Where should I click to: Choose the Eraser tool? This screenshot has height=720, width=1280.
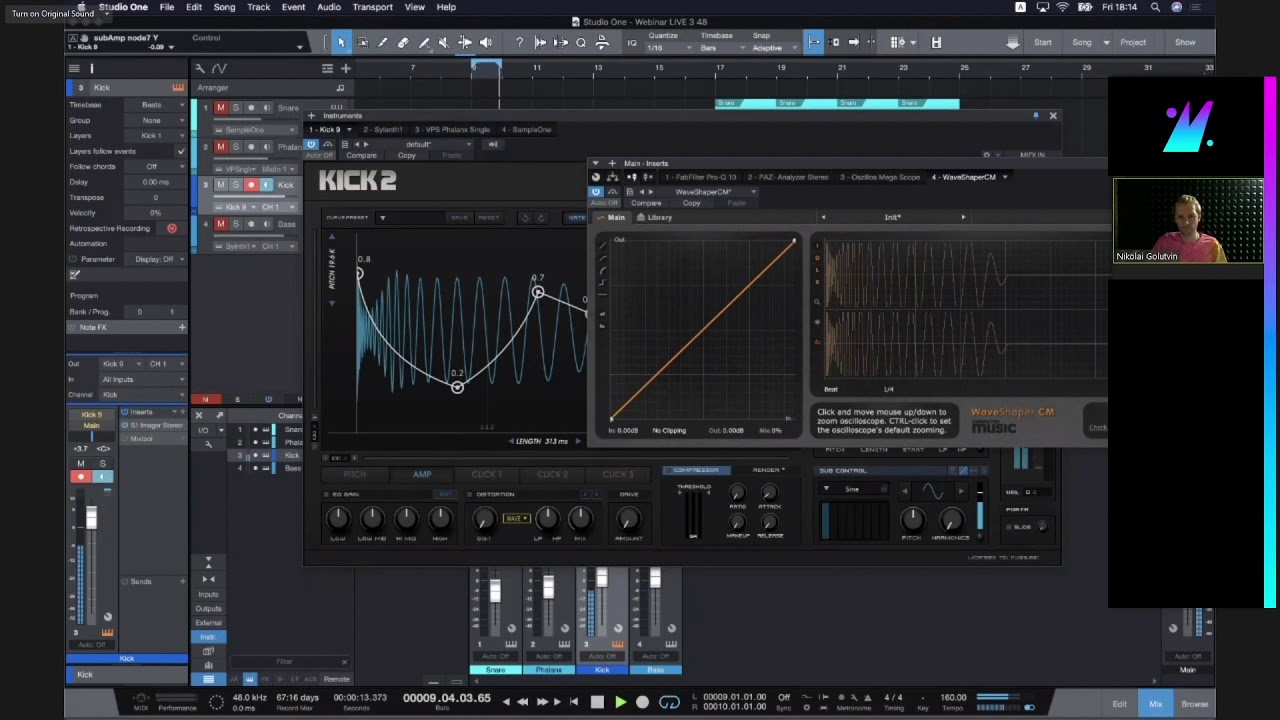tap(403, 42)
